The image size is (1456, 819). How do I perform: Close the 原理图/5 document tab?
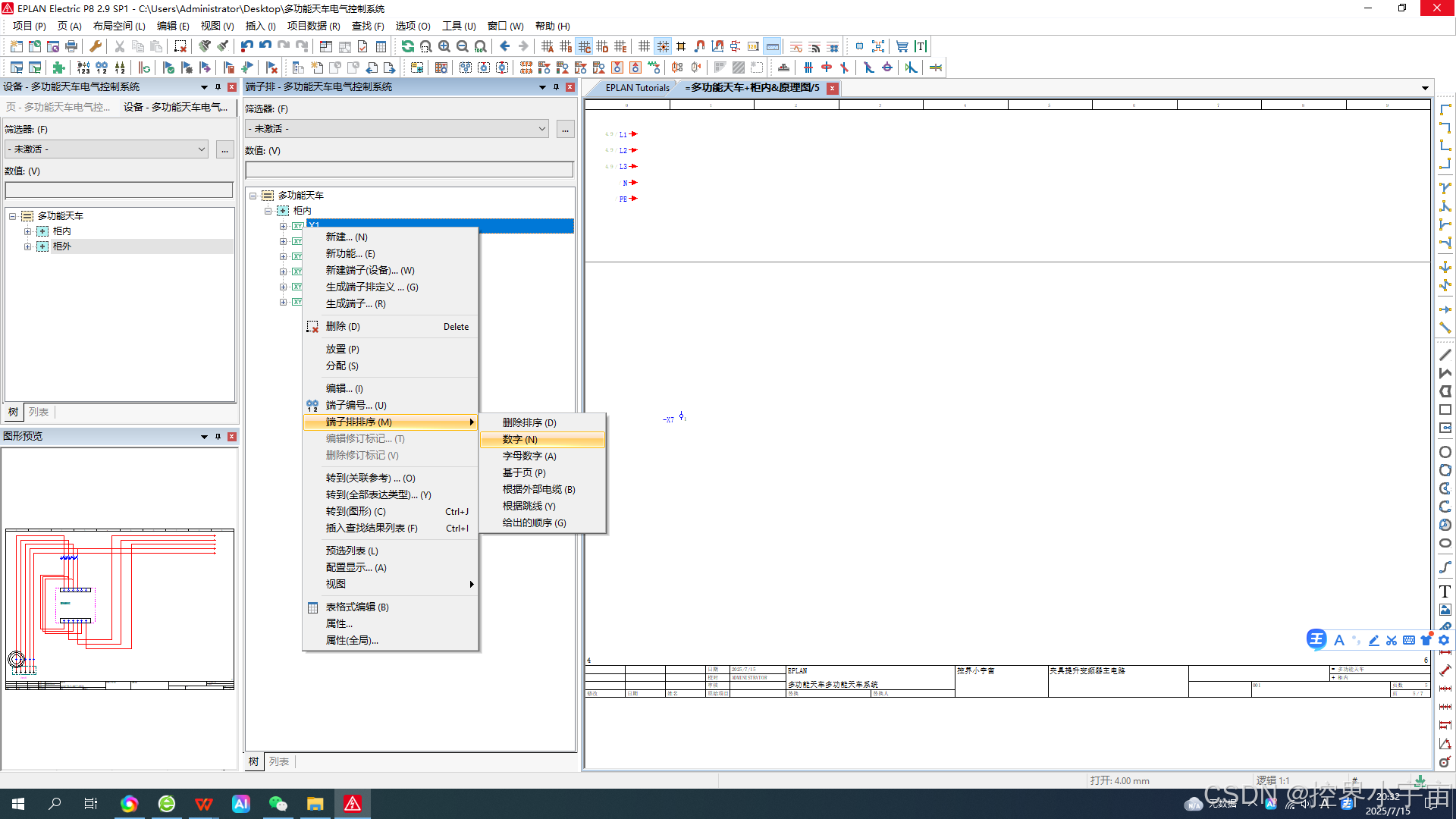point(832,88)
